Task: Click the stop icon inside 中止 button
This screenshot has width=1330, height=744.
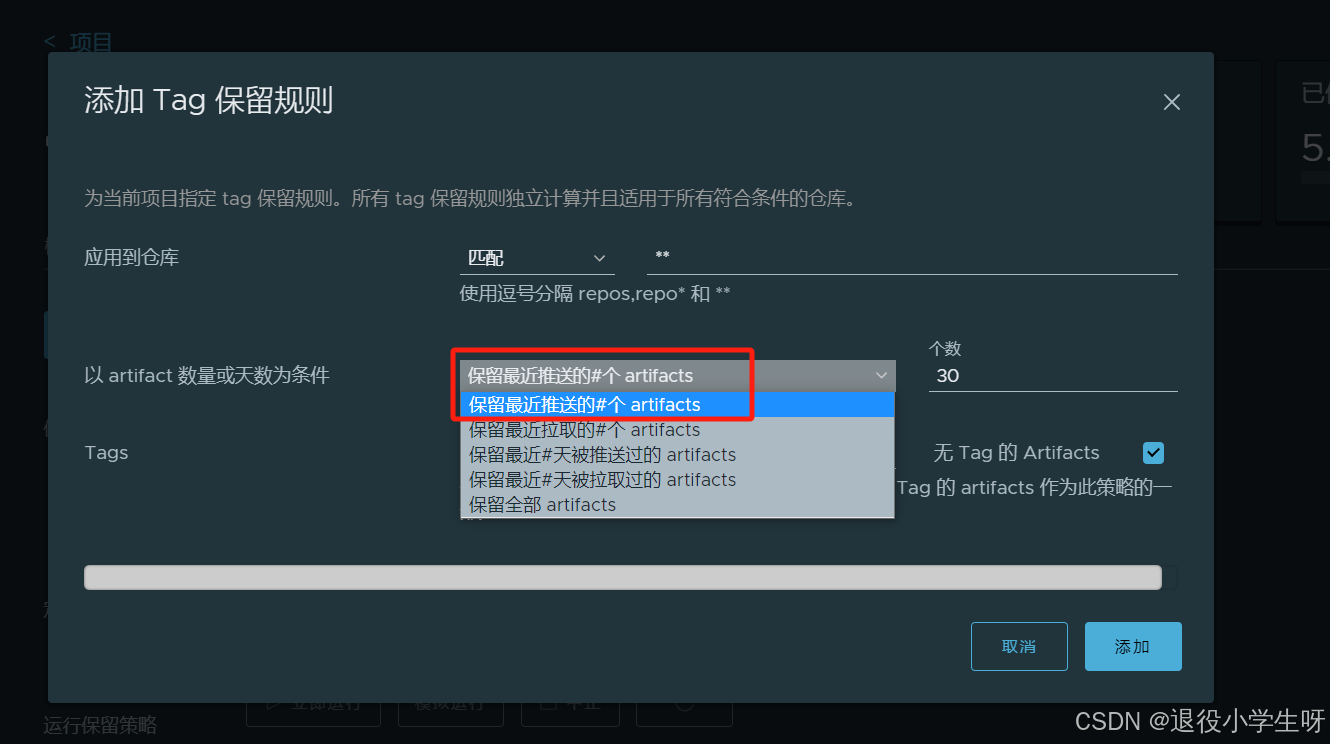Action: pos(548,705)
